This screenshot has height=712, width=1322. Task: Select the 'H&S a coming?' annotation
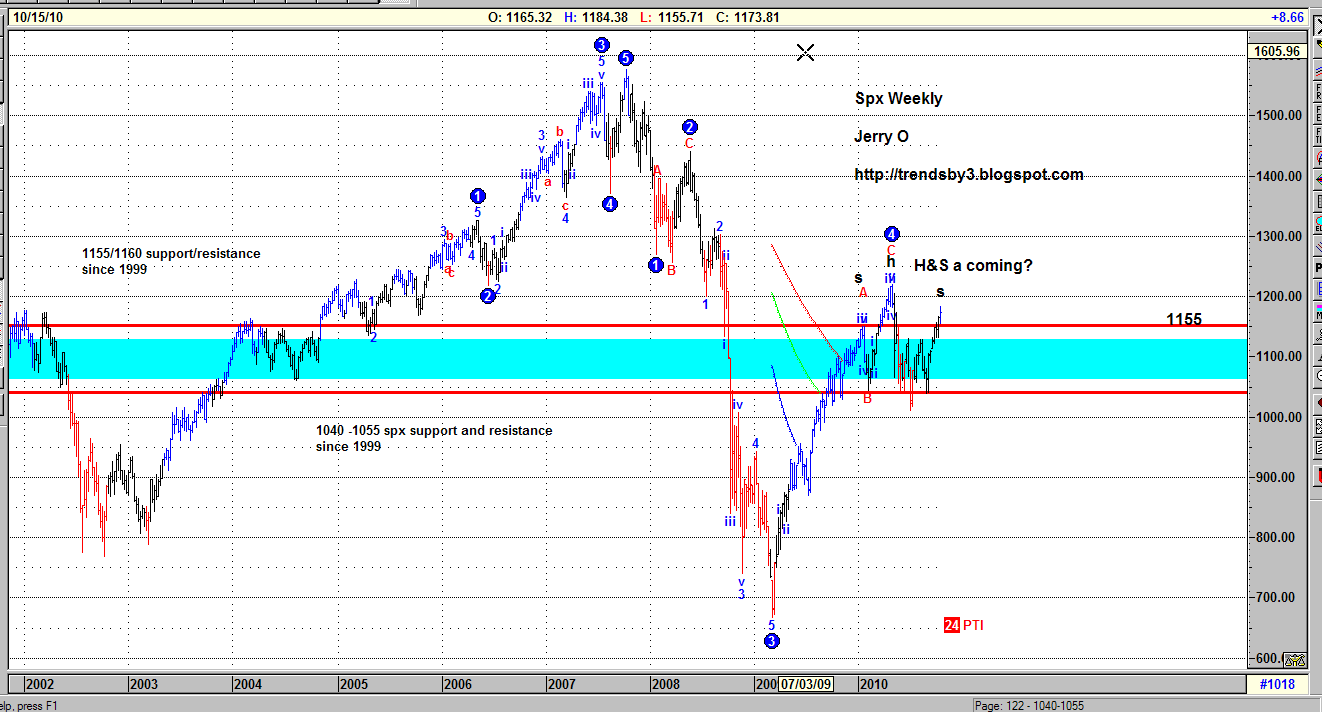973,266
